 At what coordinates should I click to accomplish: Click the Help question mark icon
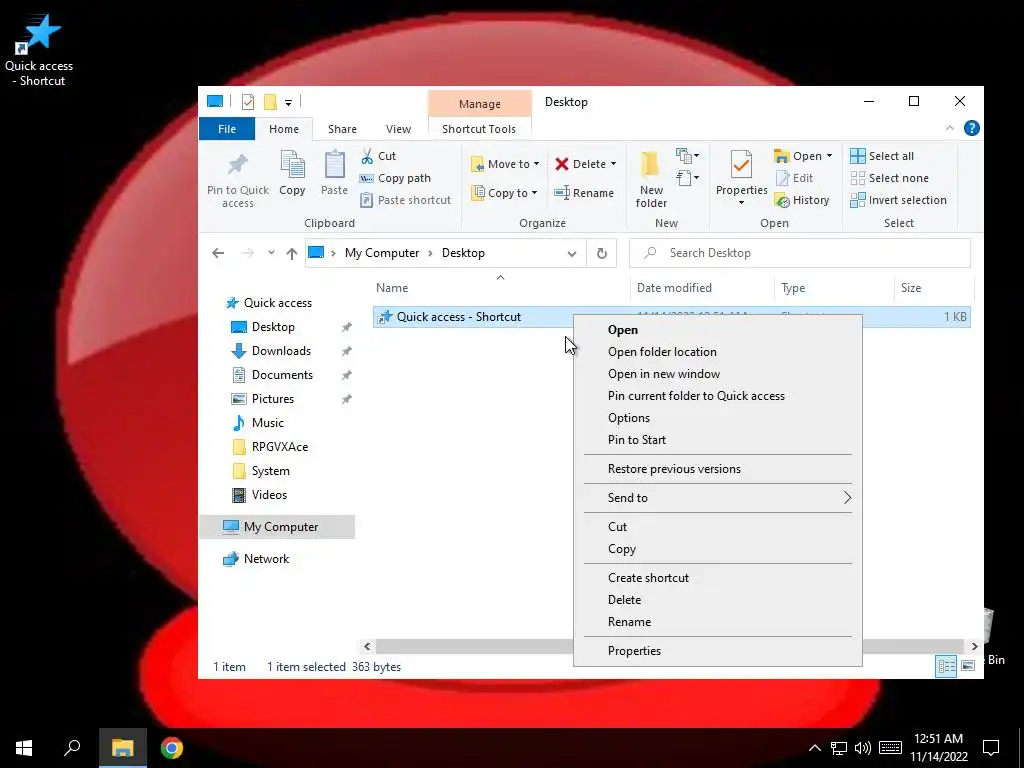point(972,129)
